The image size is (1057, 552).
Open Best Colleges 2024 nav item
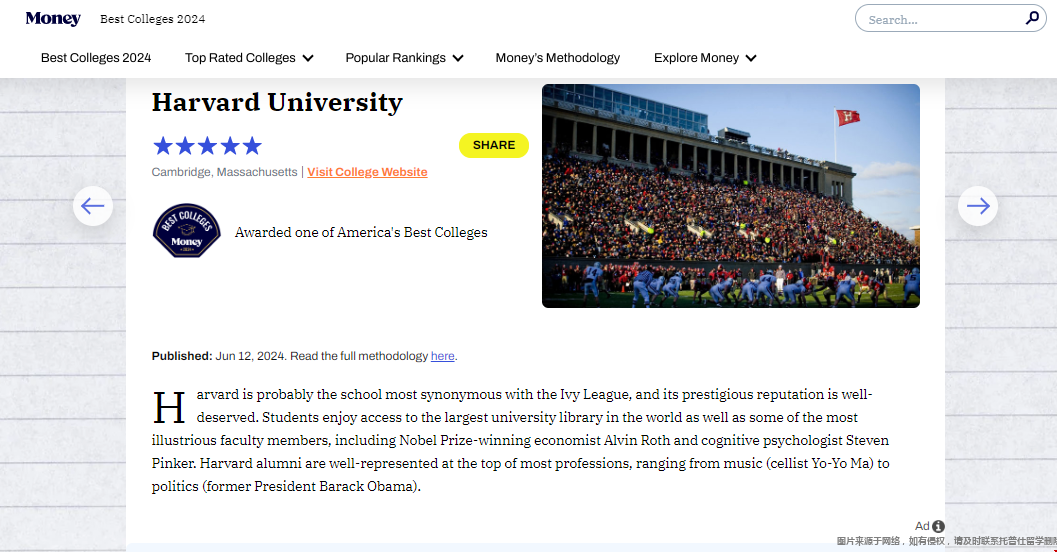point(96,58)
